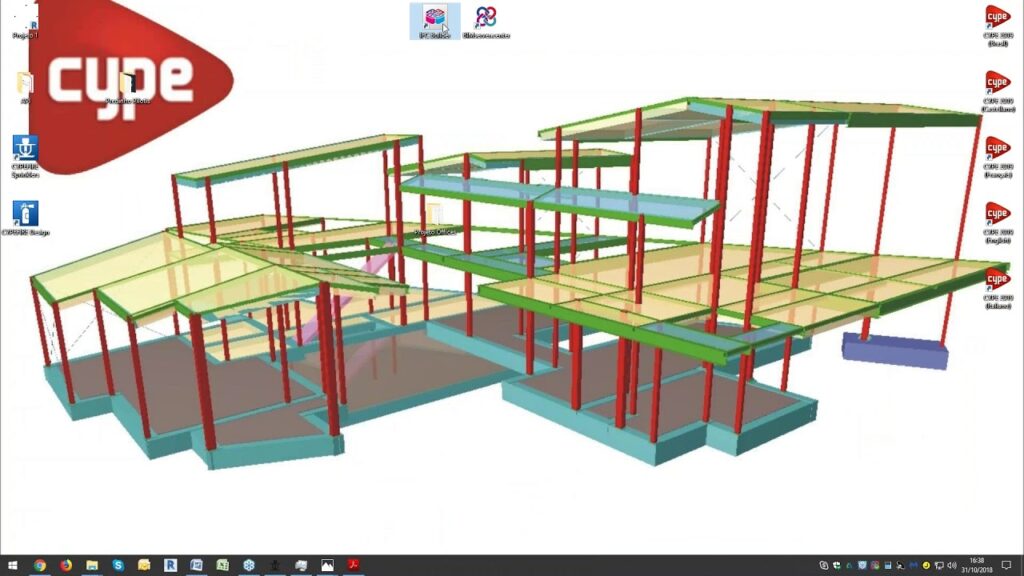Screen dimensions: 1024x576
Task: Open the CYPE 2019 (English) shortcut
Action: point(997,216)
